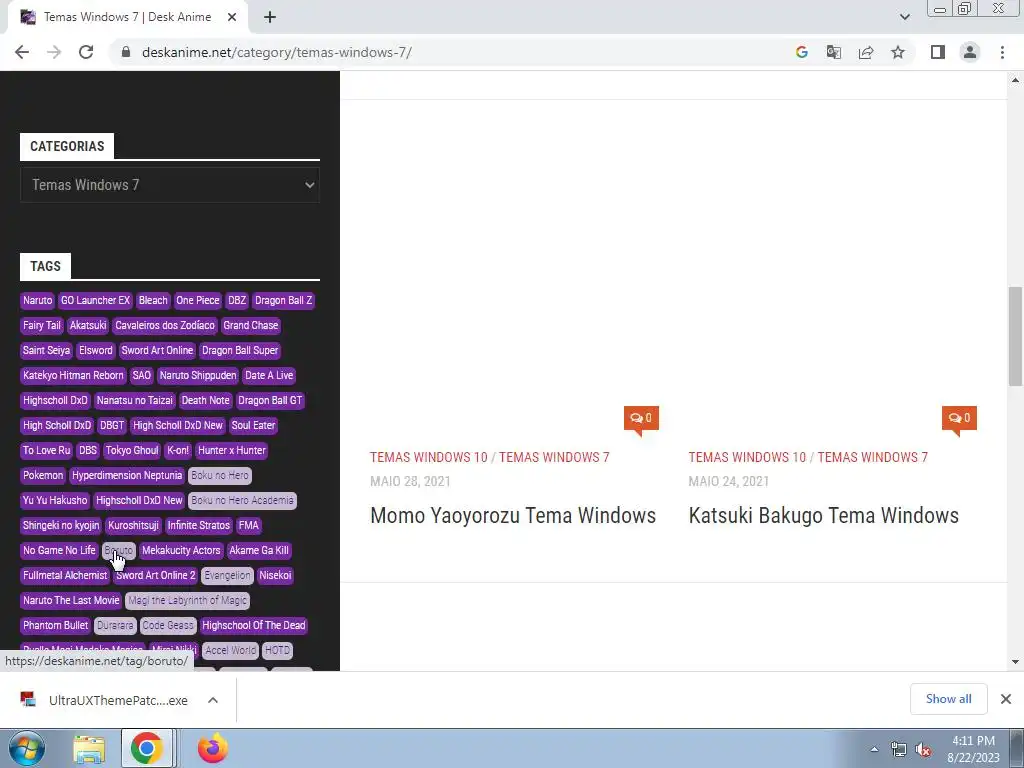Click the Dragon Ball Super tag
The image size is (1024, 768).
click(240, 350)
